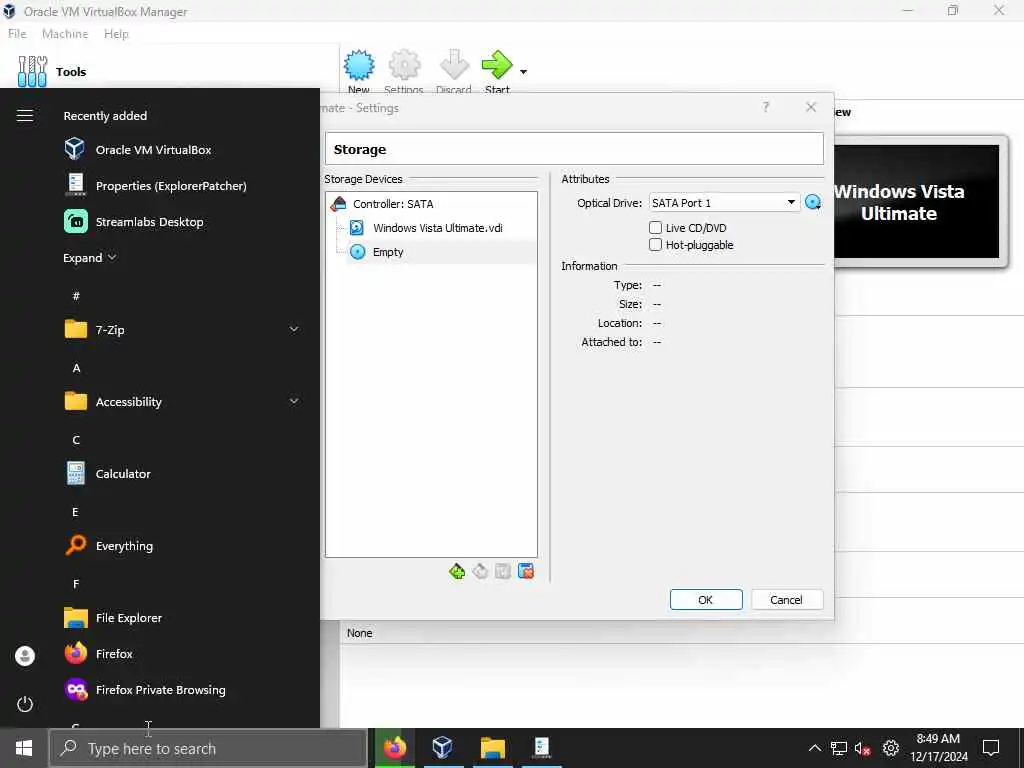This screenshot has height=768, width=1024.
Task: Click the A letter group header
Action: coord(76,368)
